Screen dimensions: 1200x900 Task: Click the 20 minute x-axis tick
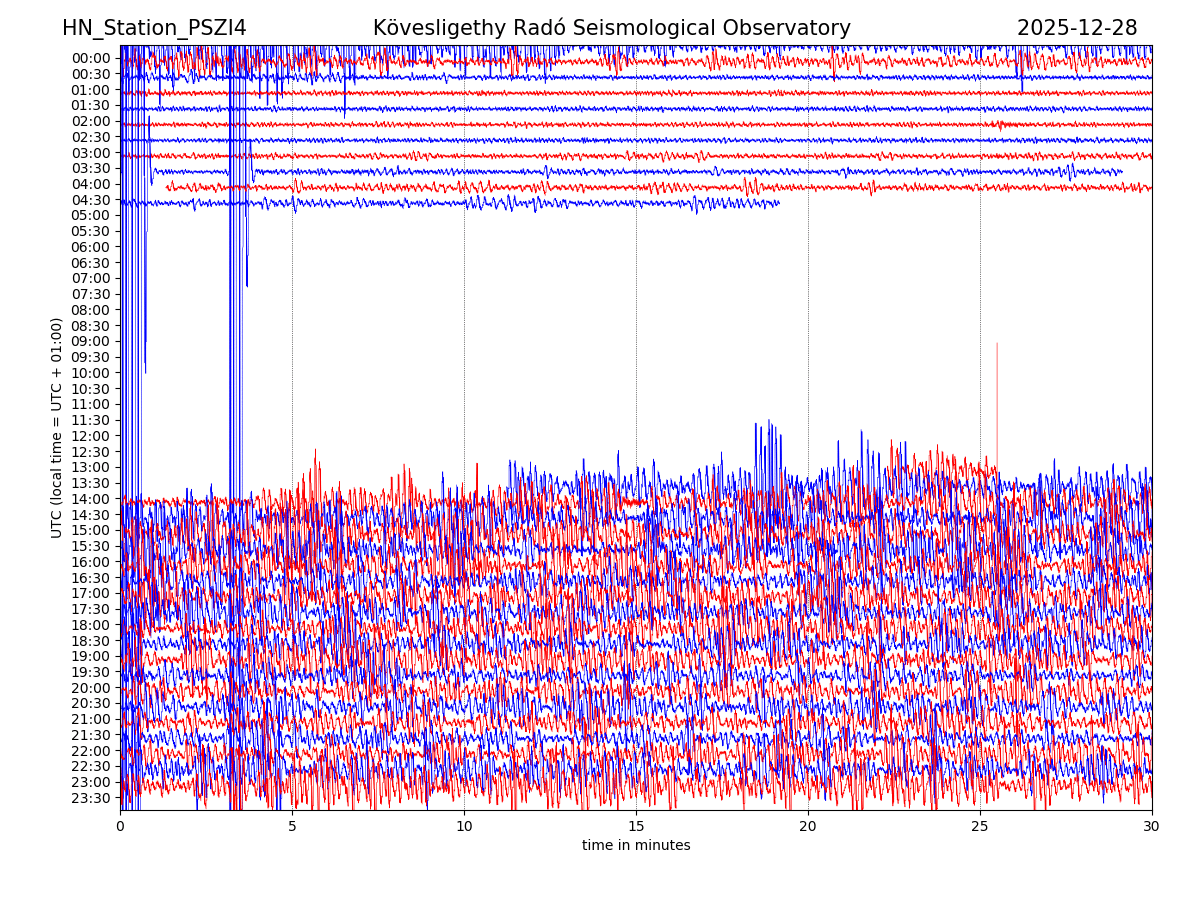(x=808, y=826)
